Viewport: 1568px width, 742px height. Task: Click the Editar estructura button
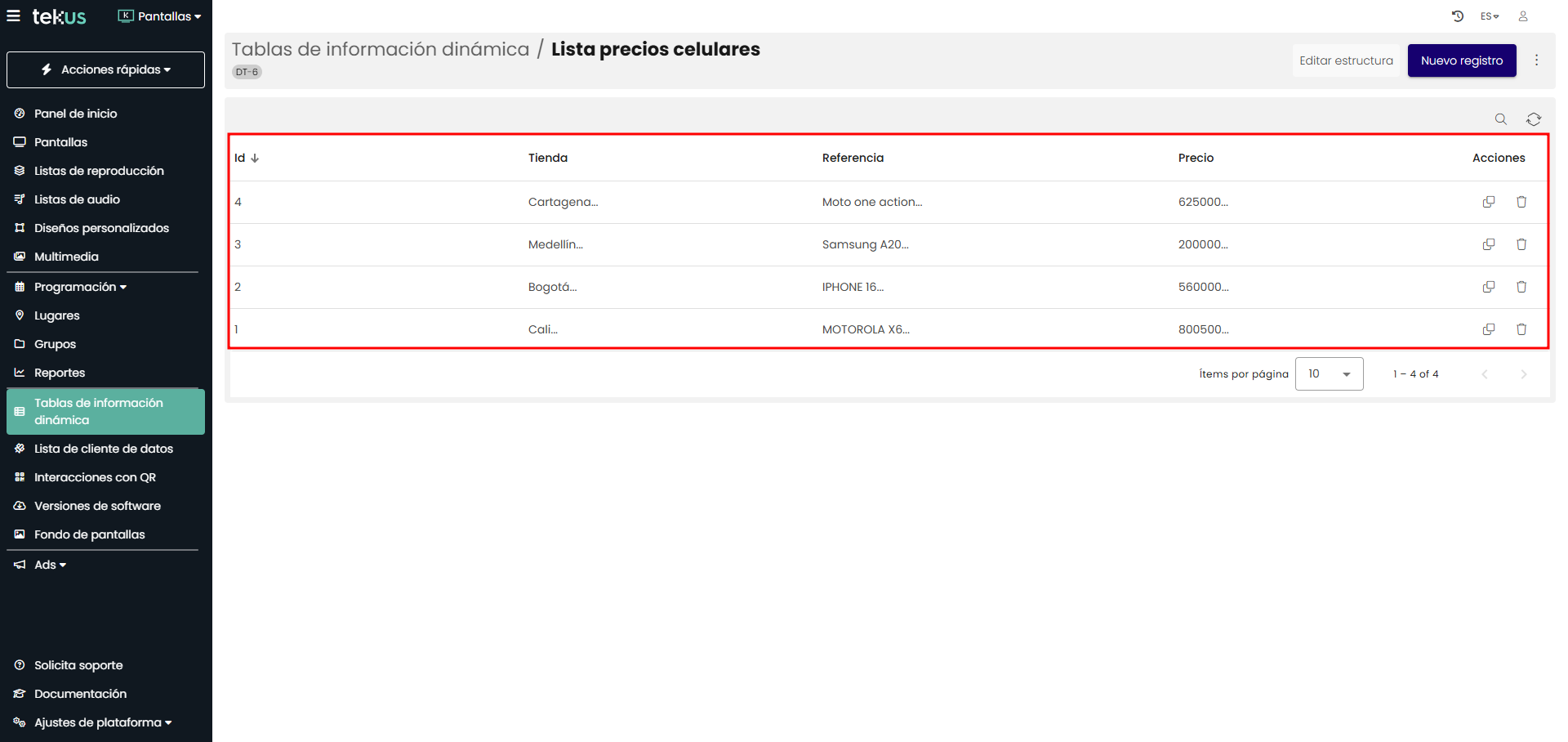point(1346,60)
